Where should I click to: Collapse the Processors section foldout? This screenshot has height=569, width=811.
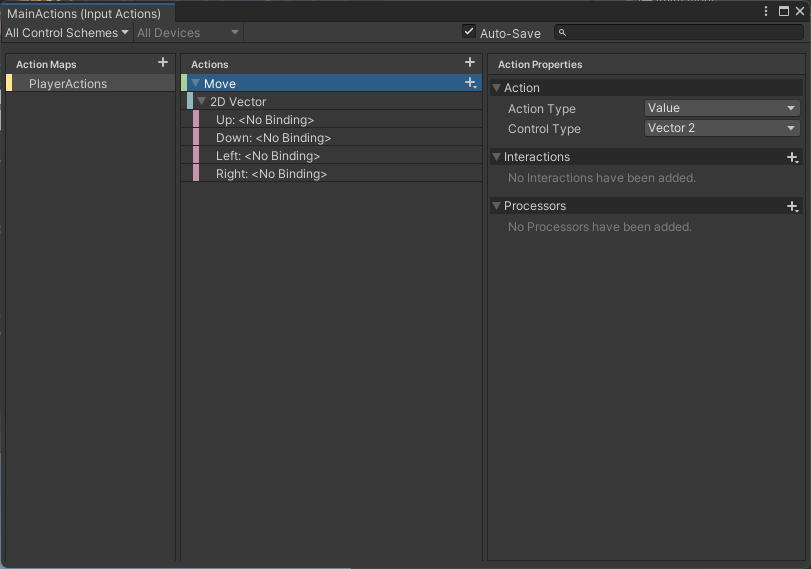point(497,206)
